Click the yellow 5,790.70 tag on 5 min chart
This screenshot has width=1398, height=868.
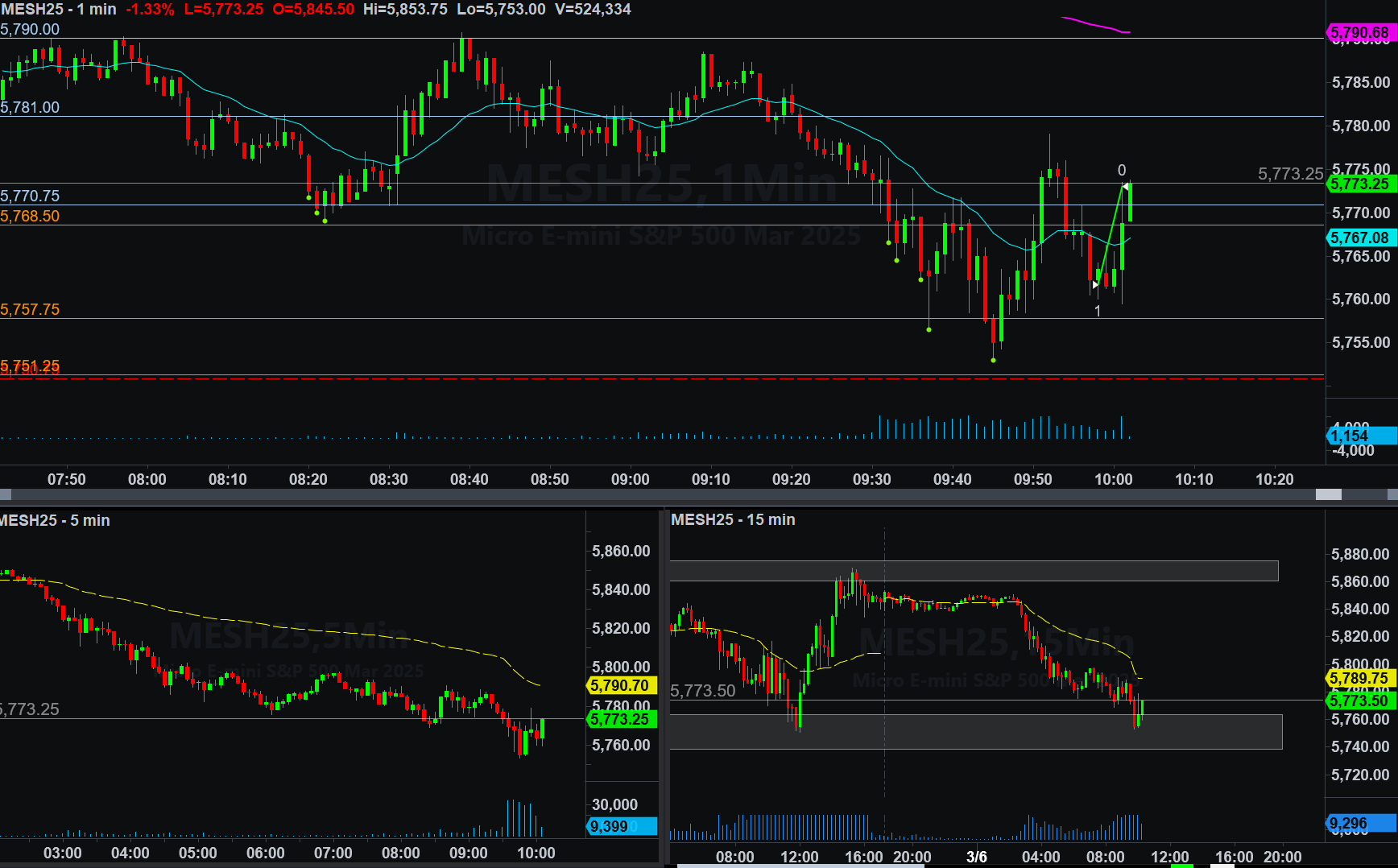pos(622,685)
